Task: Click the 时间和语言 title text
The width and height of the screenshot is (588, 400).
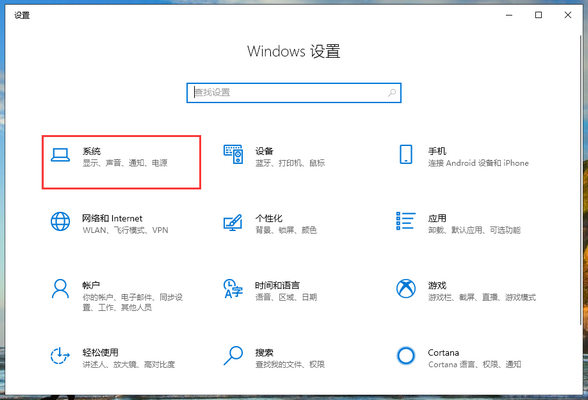Action: (278, 285)
